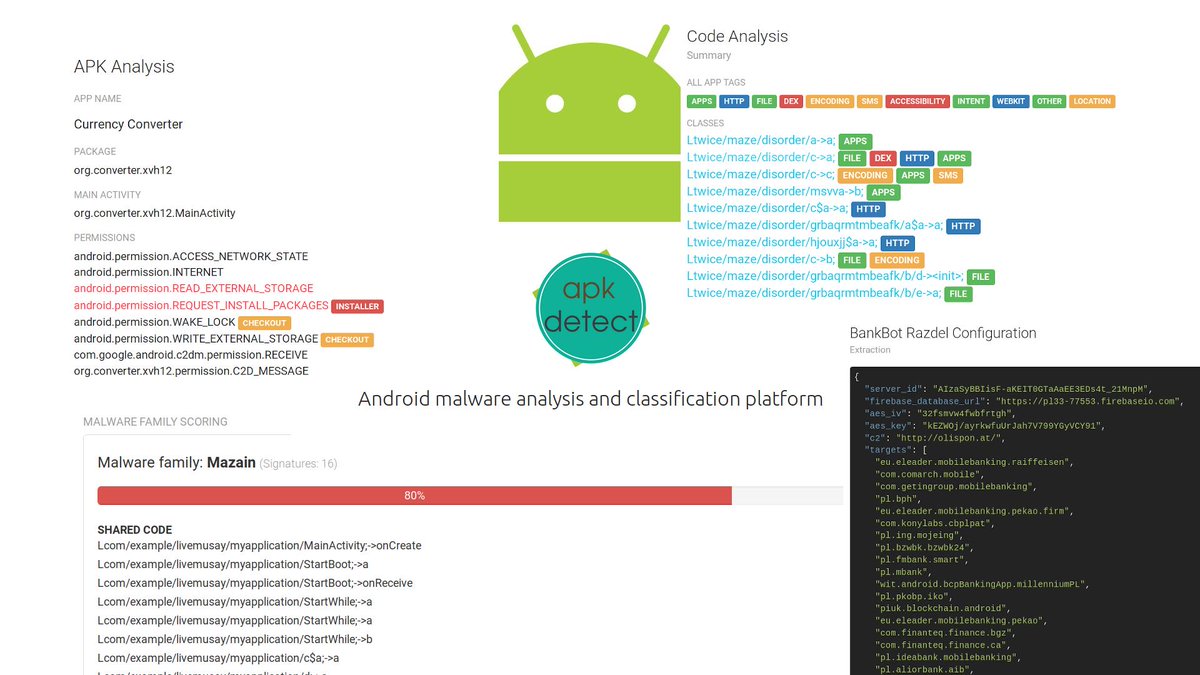
Task: Click SMS tag beside class c->c;
Action: click(948, 175)
